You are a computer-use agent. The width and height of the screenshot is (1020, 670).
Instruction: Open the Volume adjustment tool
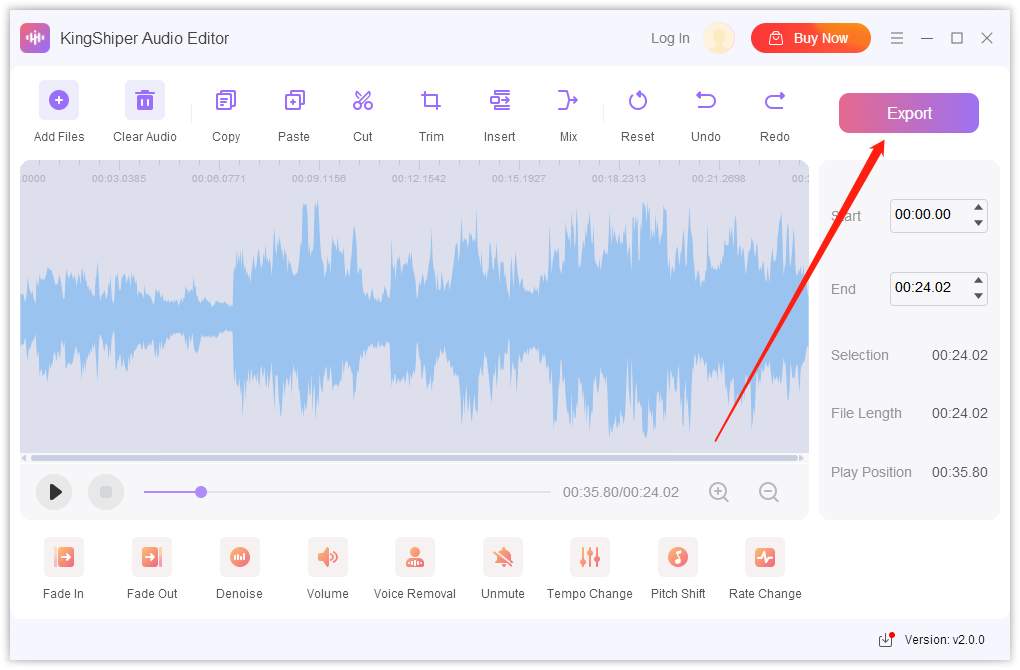pos(327,557)
